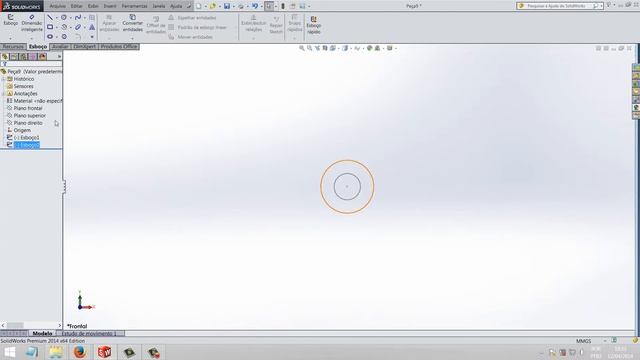
Task: Click Zoom to area magnifier icon
Action: (310, 48)
